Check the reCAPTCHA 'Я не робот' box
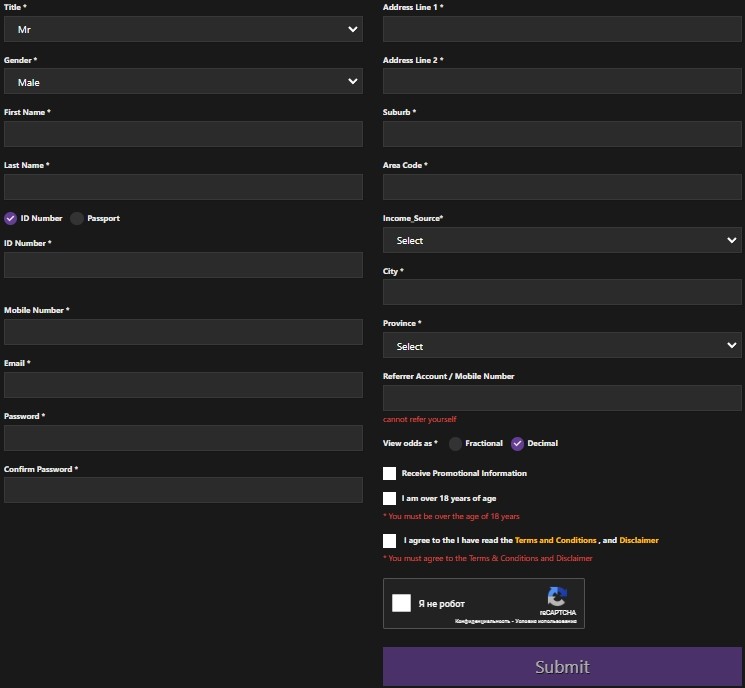The height and width of the screenshot is (688, 745). (401, 603)
